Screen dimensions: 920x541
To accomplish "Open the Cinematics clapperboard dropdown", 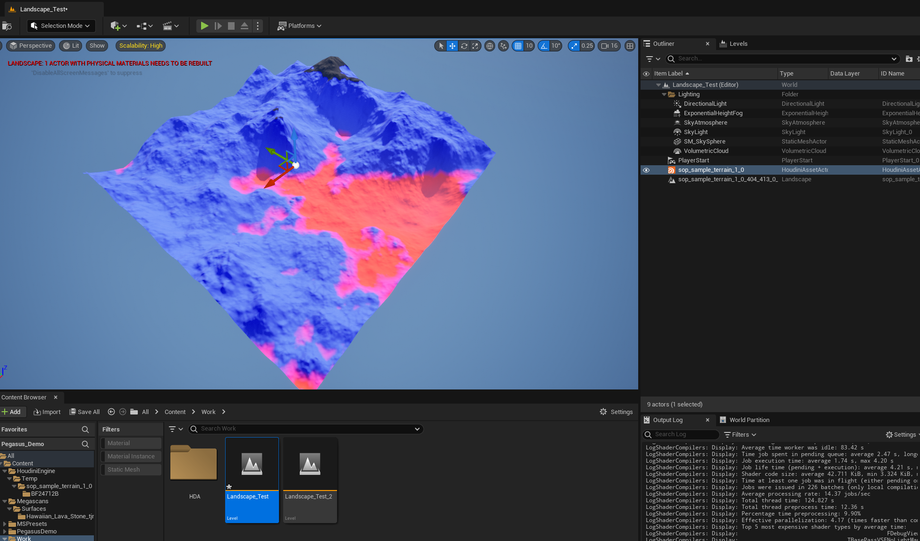I will (x=170, y=26).
